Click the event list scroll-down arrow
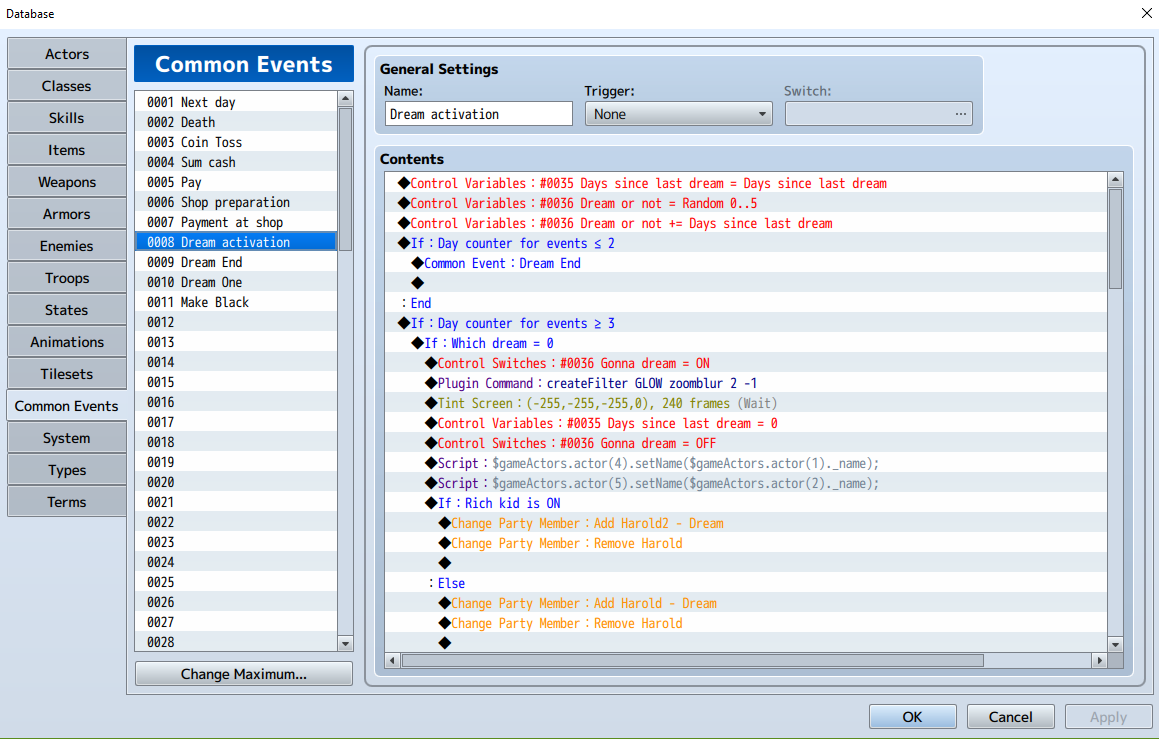1159x739 pixels. point(345,644)
